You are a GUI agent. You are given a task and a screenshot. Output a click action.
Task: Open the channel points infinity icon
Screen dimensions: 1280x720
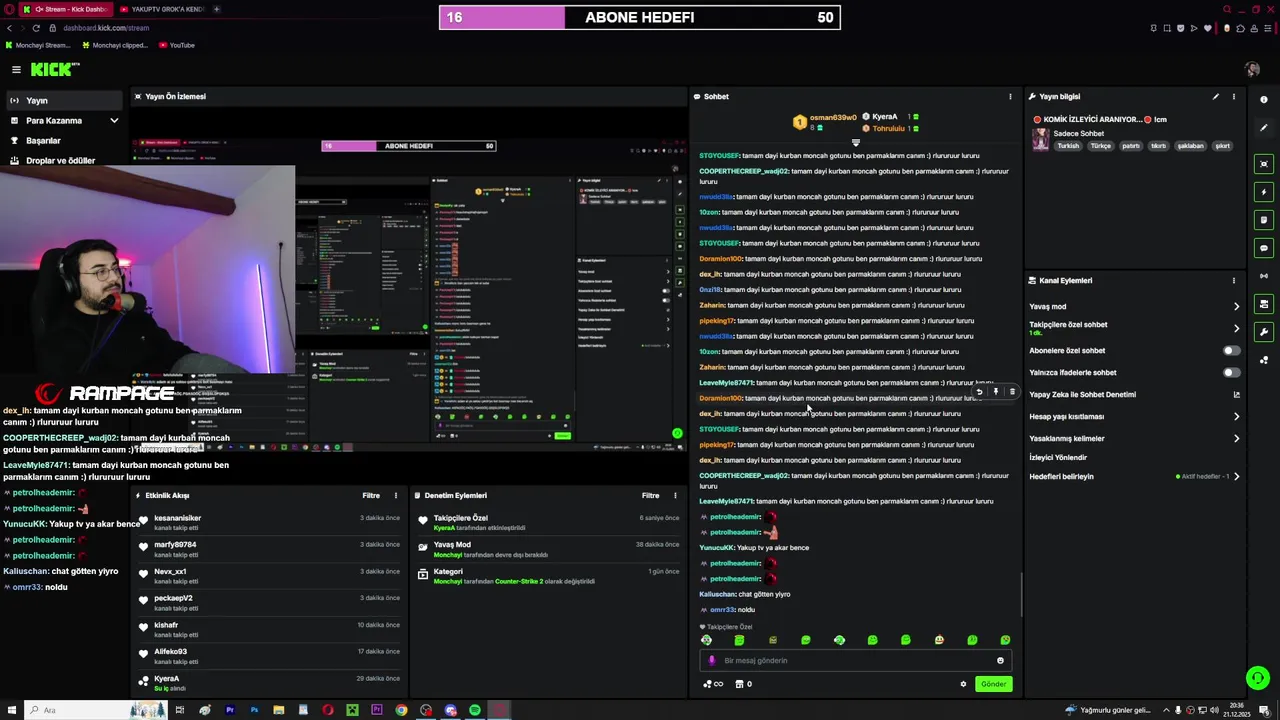tap(713, 684)
